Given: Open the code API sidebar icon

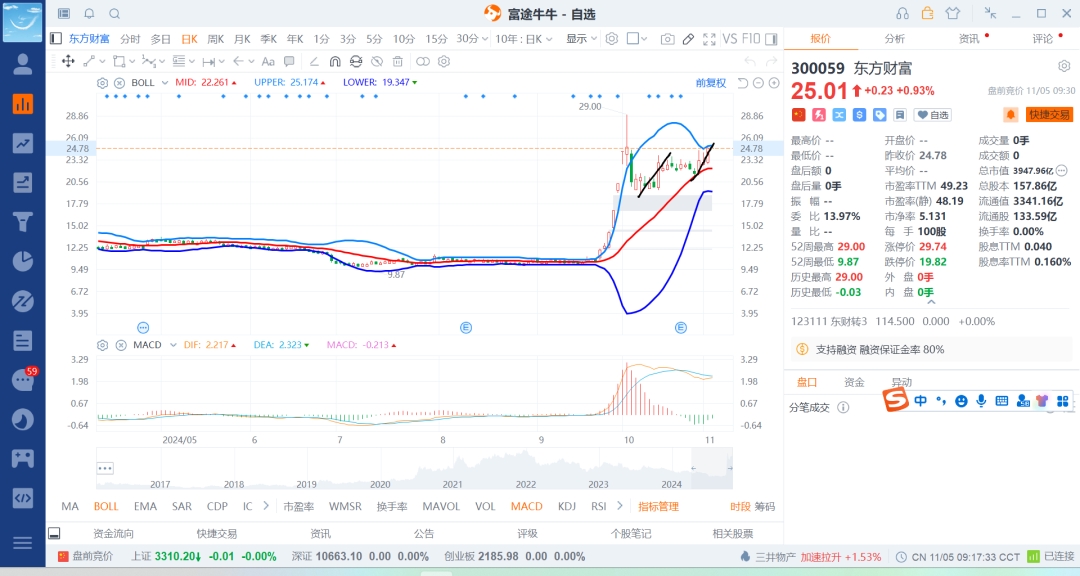Looking at the screenshot, I should click(23, 497).
